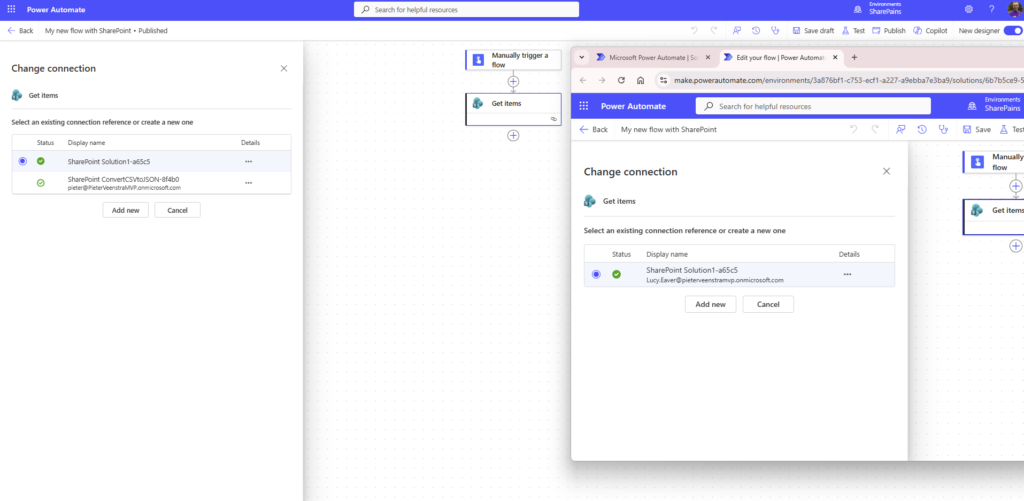Image resolution: width=1024 pixels, height=501 pixels.
Task: Turn off the New designer toggle
Action: click(1013, 30)
